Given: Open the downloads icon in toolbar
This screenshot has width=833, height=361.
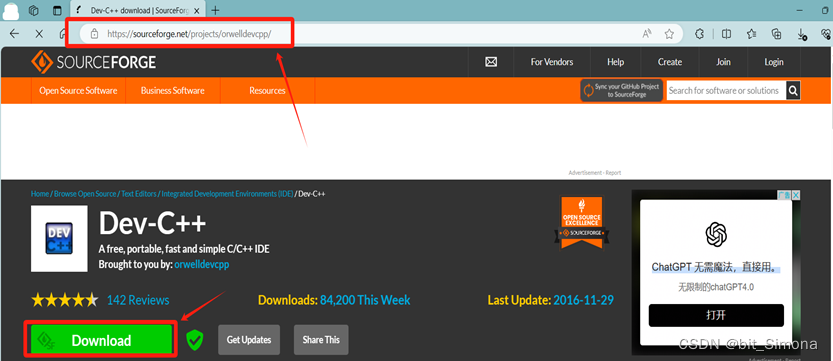Looking at the screenshot, I should click(802, 34).
